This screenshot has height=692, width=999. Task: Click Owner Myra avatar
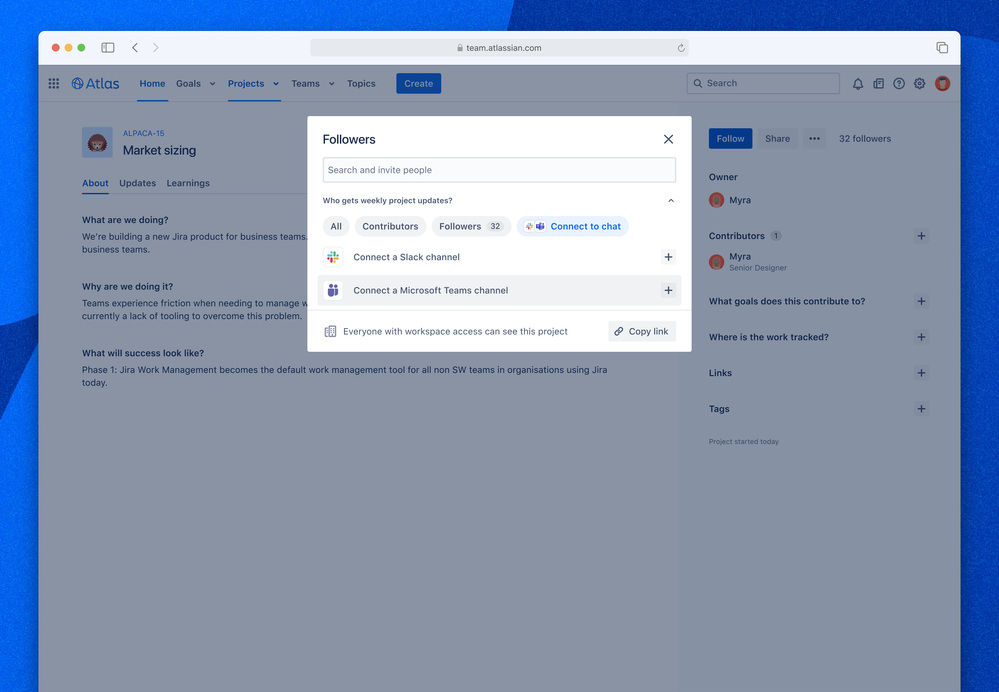(x=716, y=200)
